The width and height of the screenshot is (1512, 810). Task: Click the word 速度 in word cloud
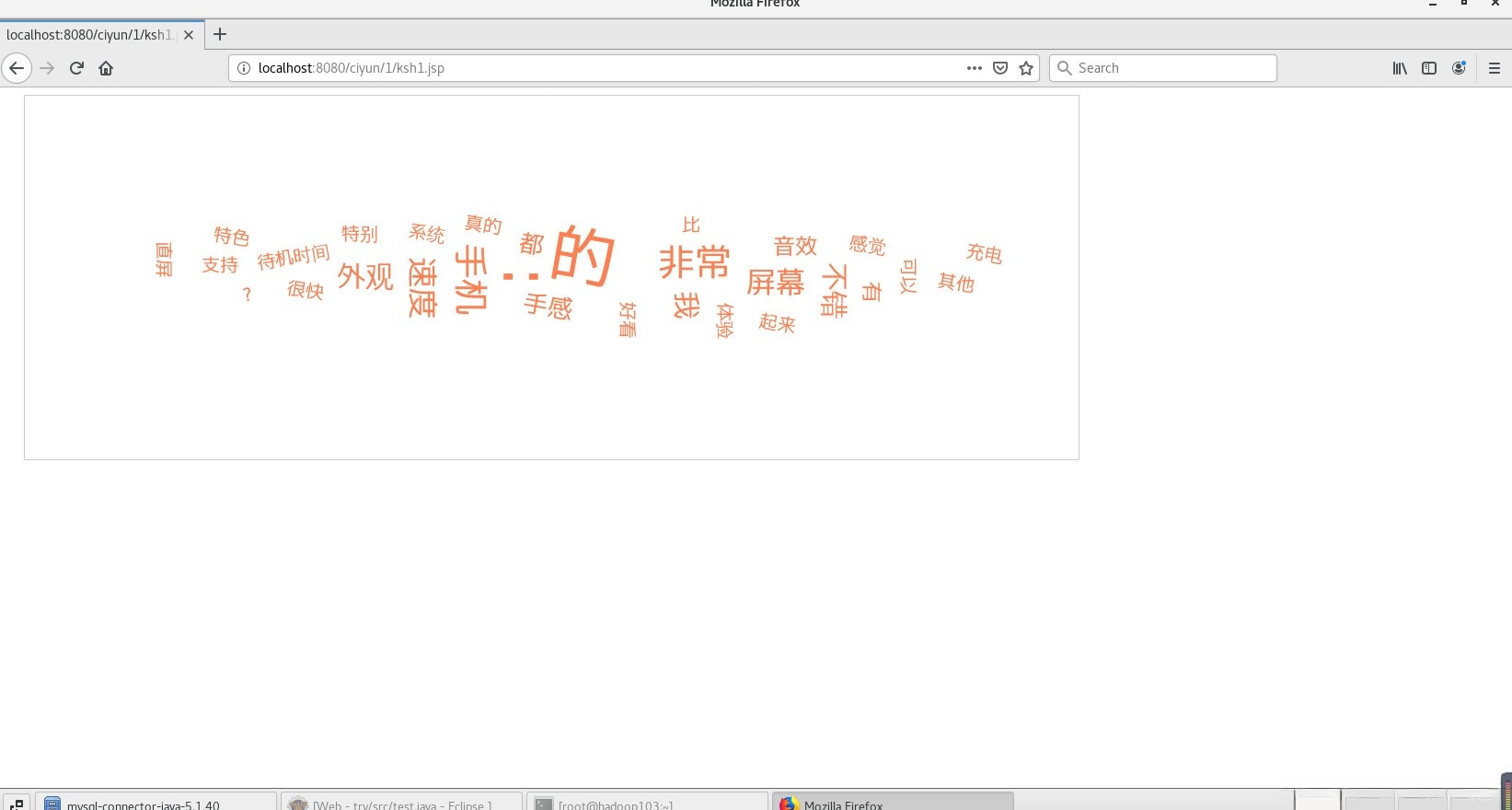pos(421,288)
